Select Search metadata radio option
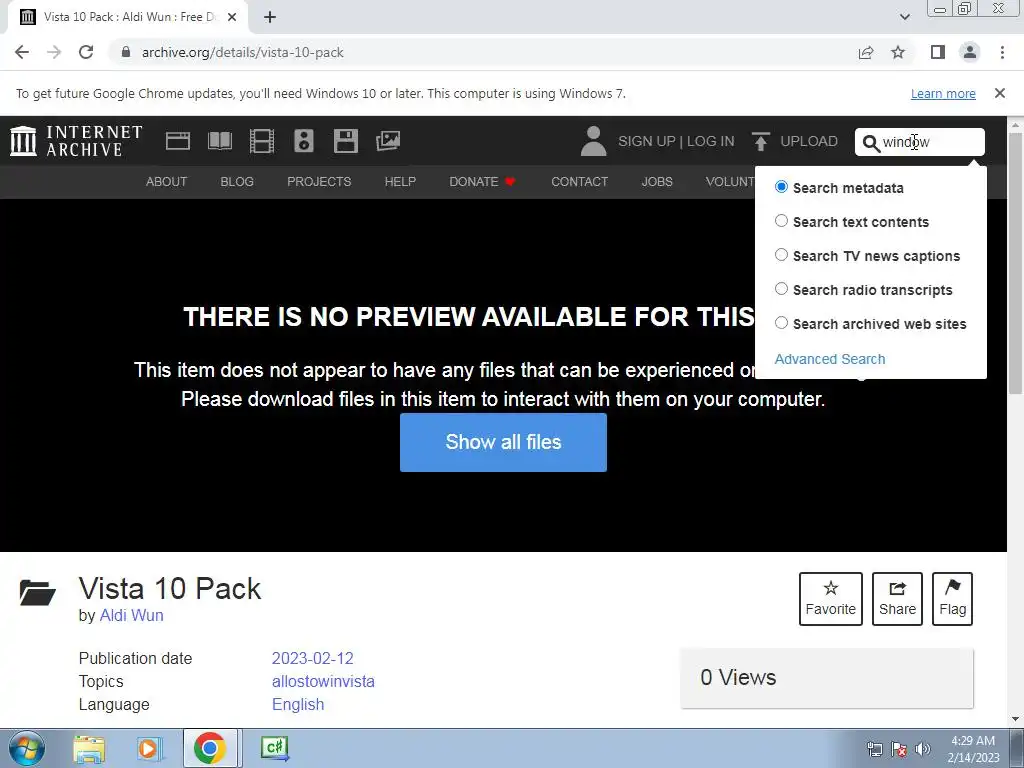 (781, 187)
